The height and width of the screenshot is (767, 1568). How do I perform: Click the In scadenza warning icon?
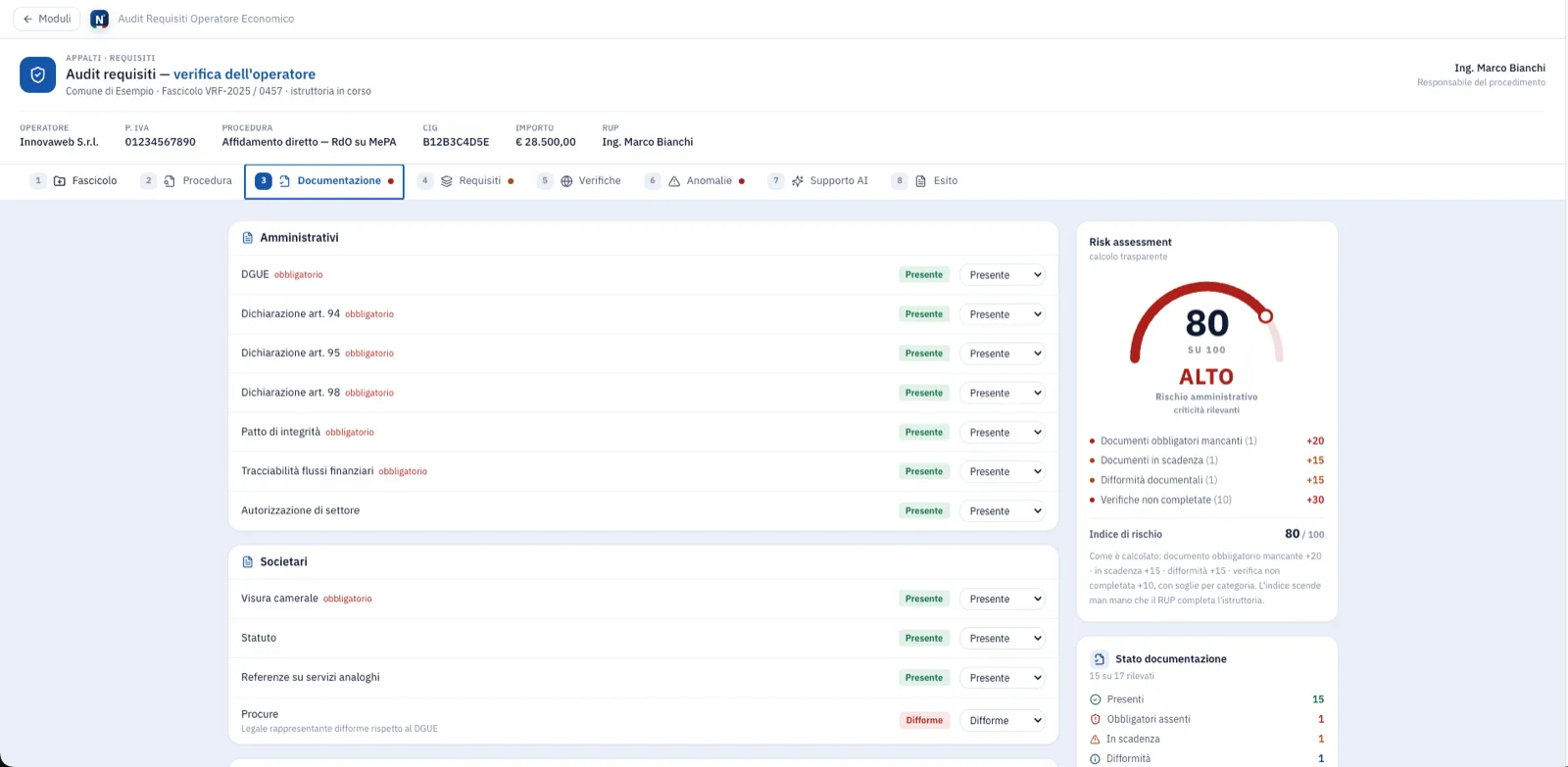tap(1096, 740)
